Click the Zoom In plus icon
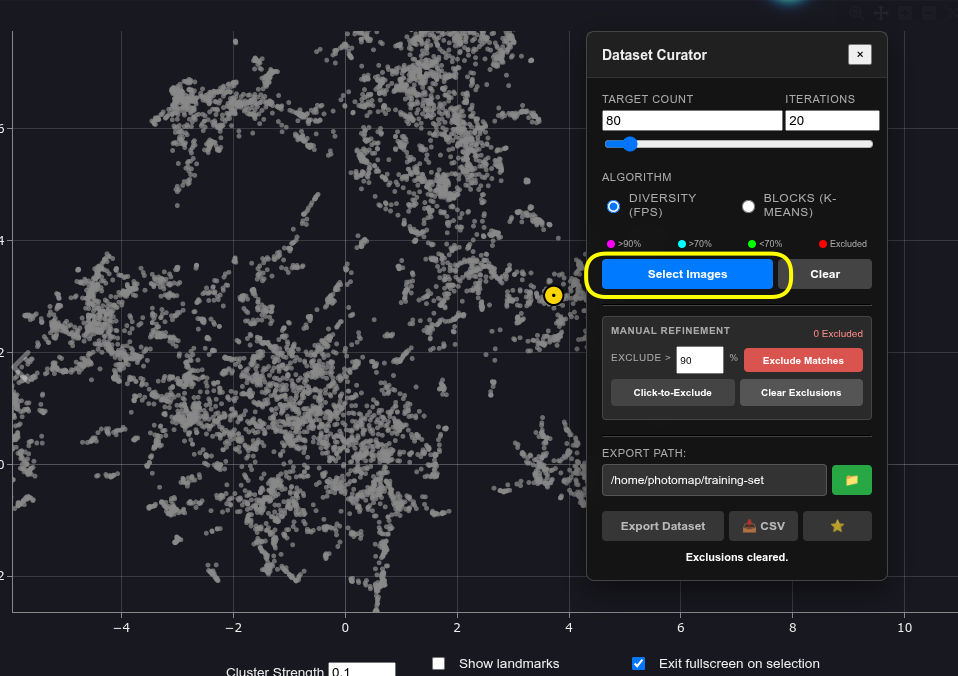Viewport: 958px width, 676px height. pos(905,13)
